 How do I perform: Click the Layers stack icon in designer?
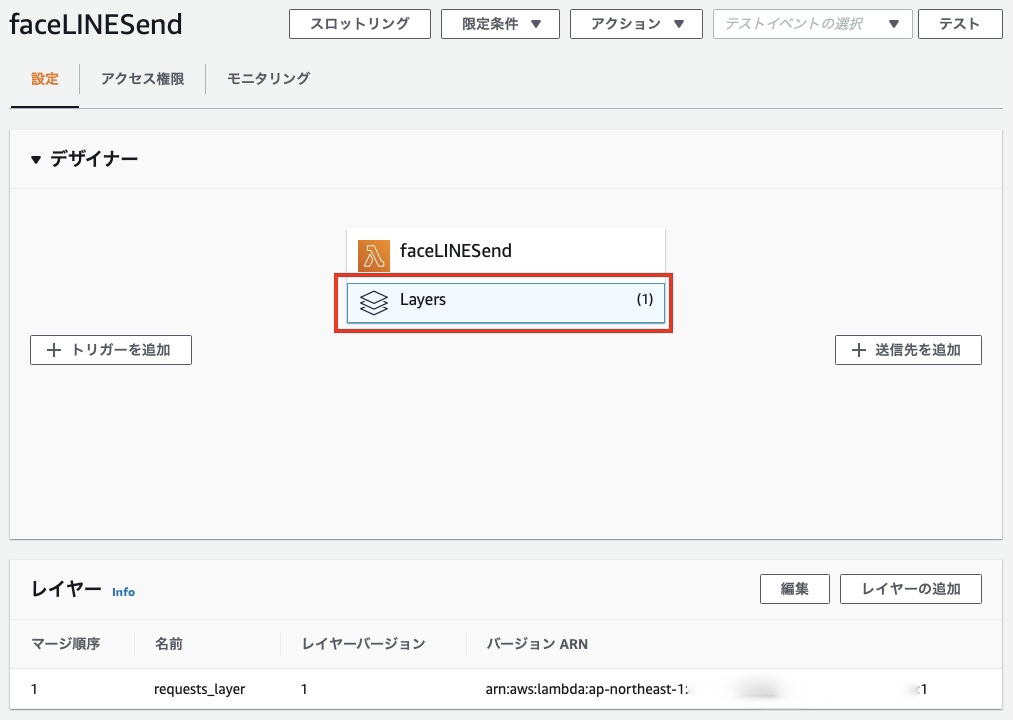pyautogui.click(x=373, y=302)
